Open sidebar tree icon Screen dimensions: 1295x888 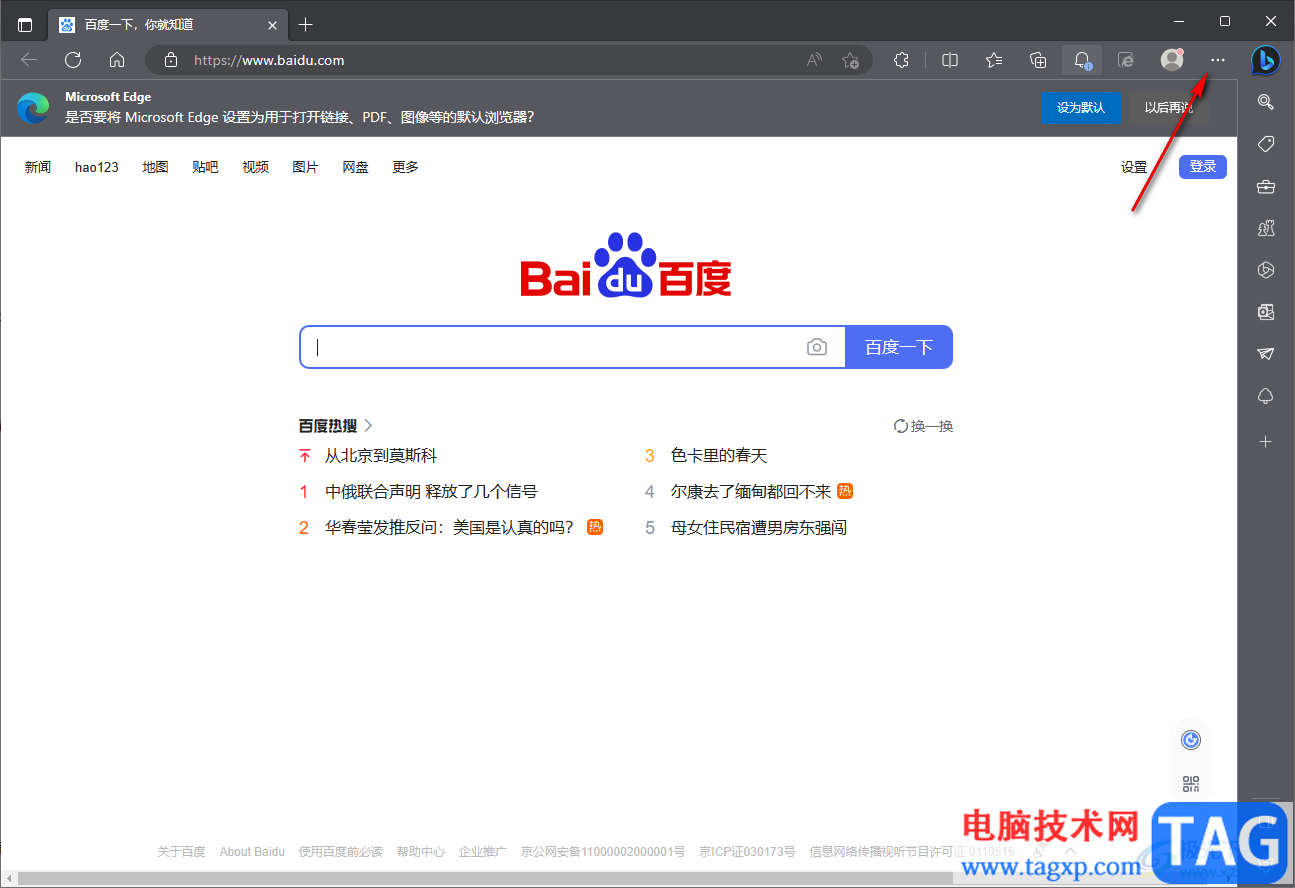coord(1266,396)
